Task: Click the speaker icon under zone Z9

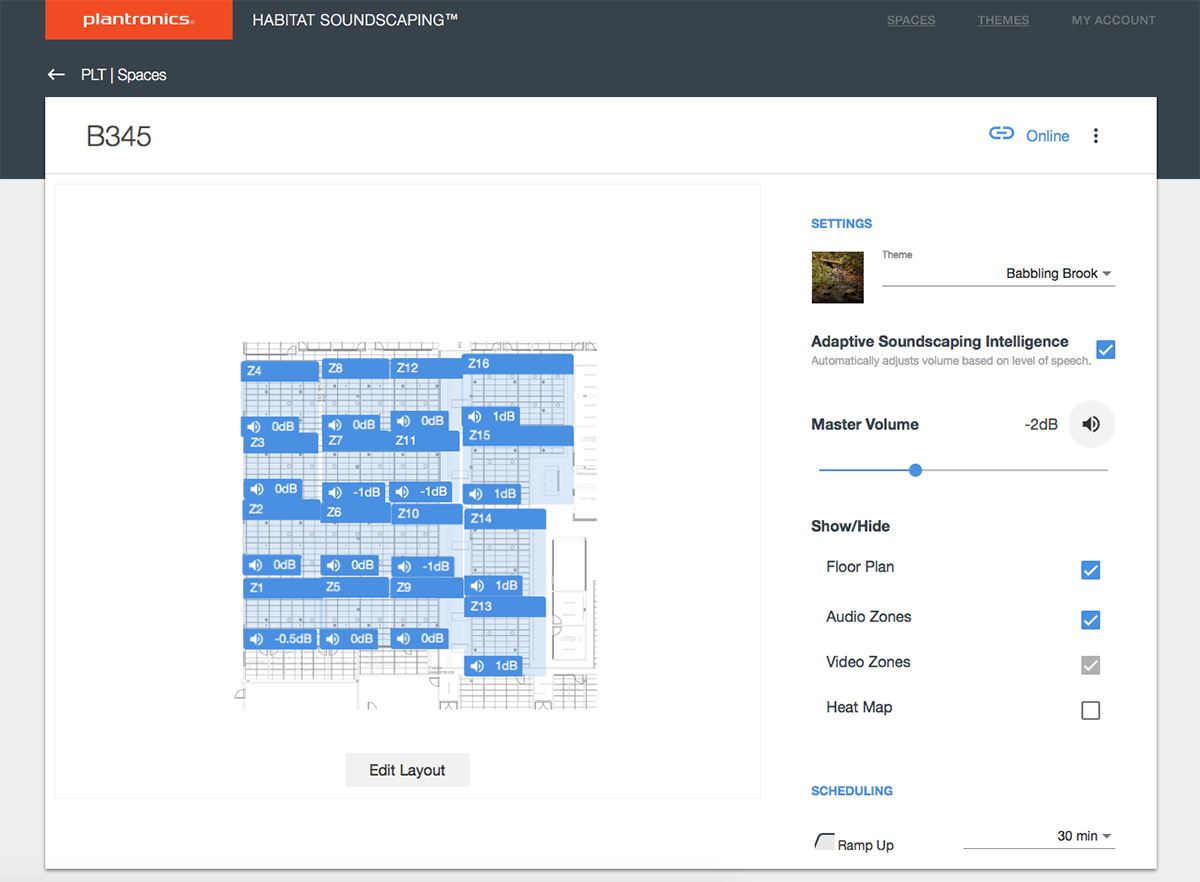Action: [403, 638]
